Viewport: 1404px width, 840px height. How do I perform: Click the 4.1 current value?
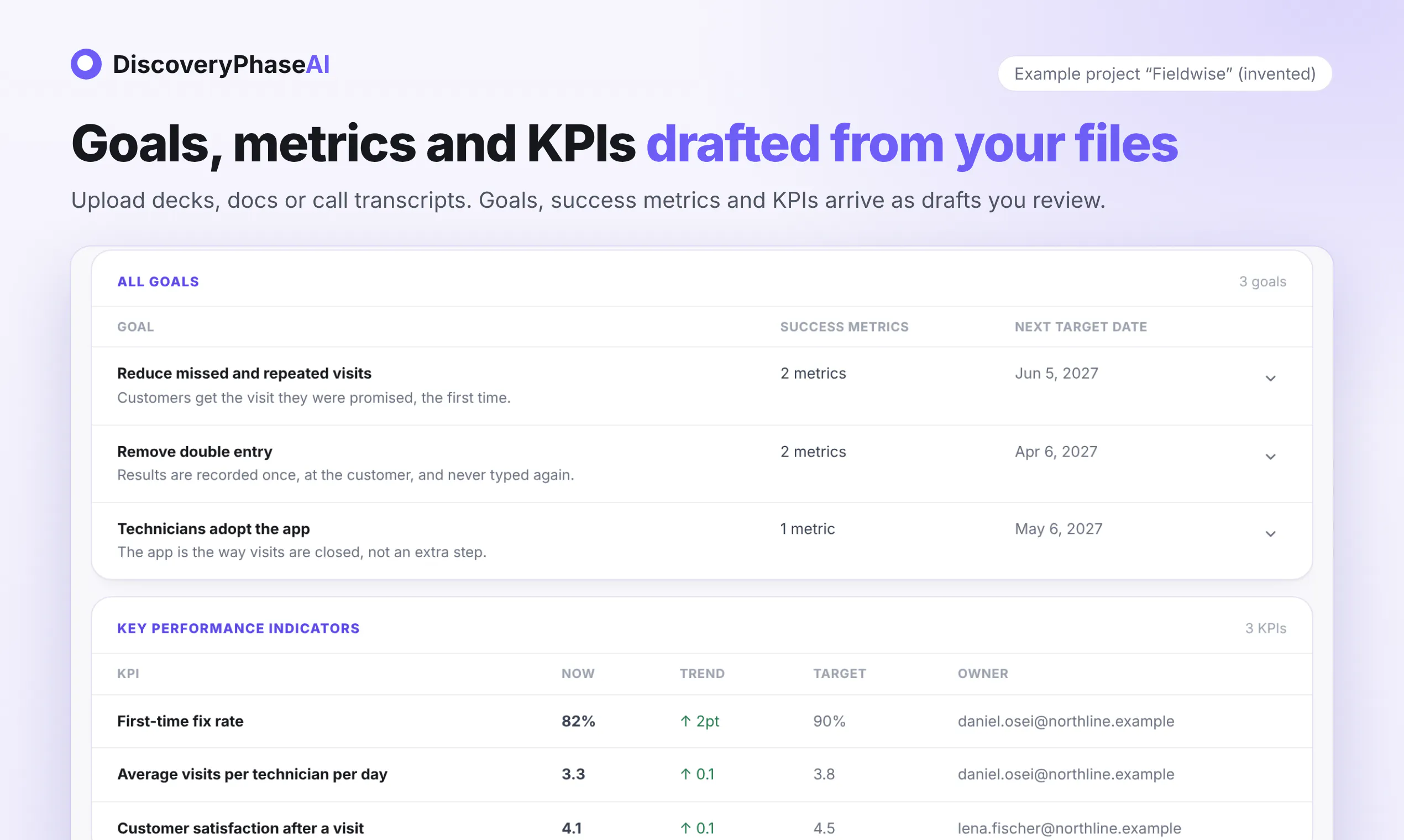coord(572,828)
